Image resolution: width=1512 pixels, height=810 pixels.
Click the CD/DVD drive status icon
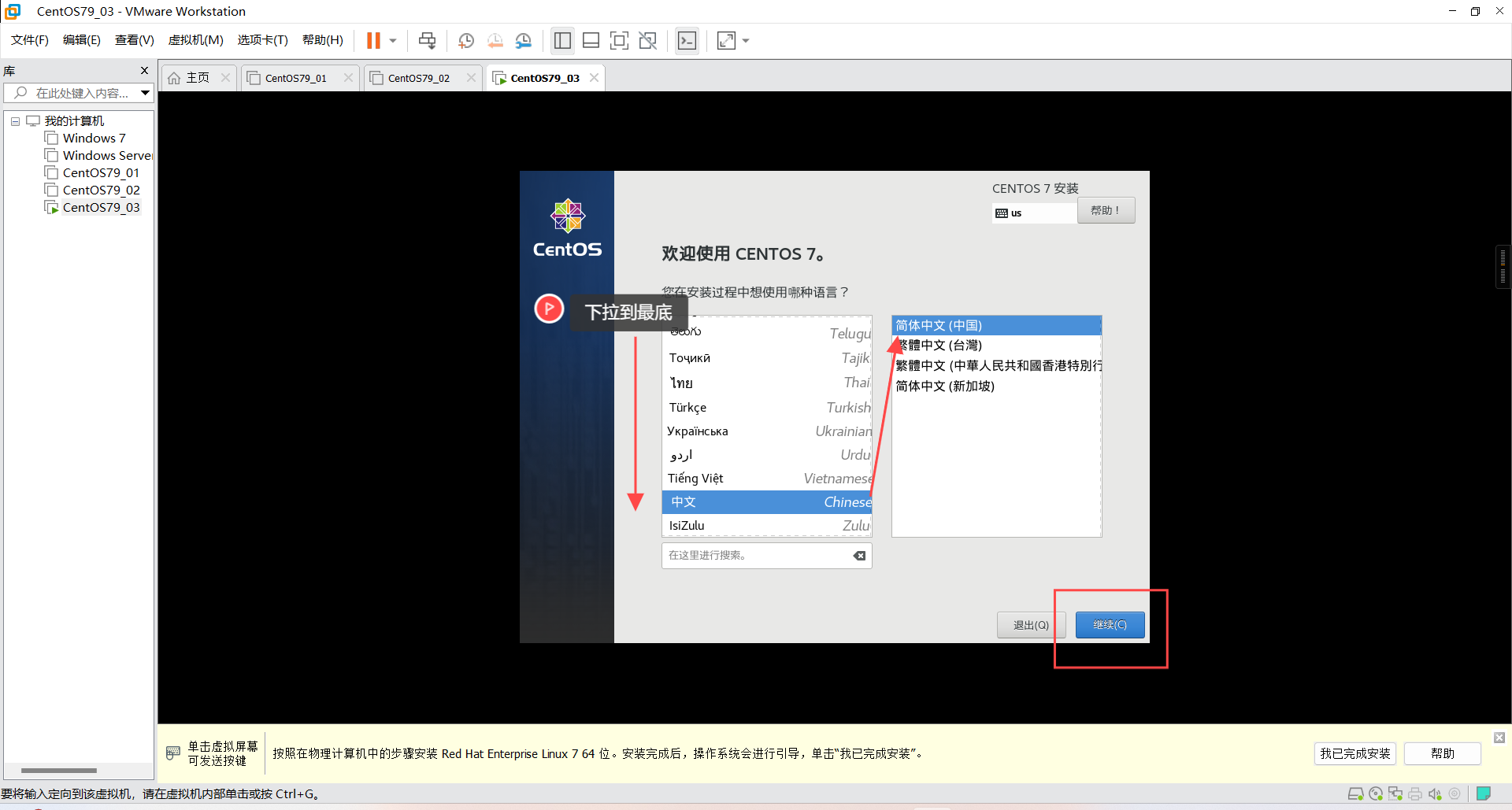[x=1376, y=794]
